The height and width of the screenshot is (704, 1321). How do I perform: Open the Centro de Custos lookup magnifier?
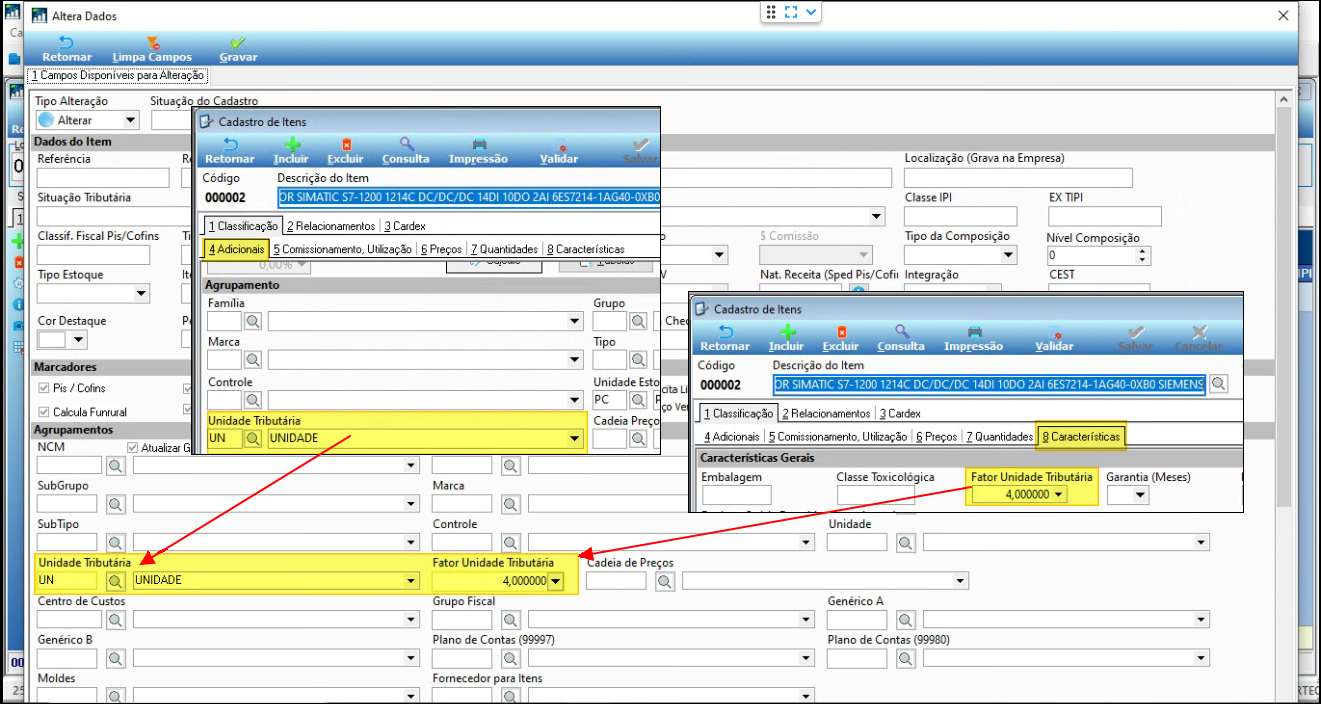coord(116,619)
